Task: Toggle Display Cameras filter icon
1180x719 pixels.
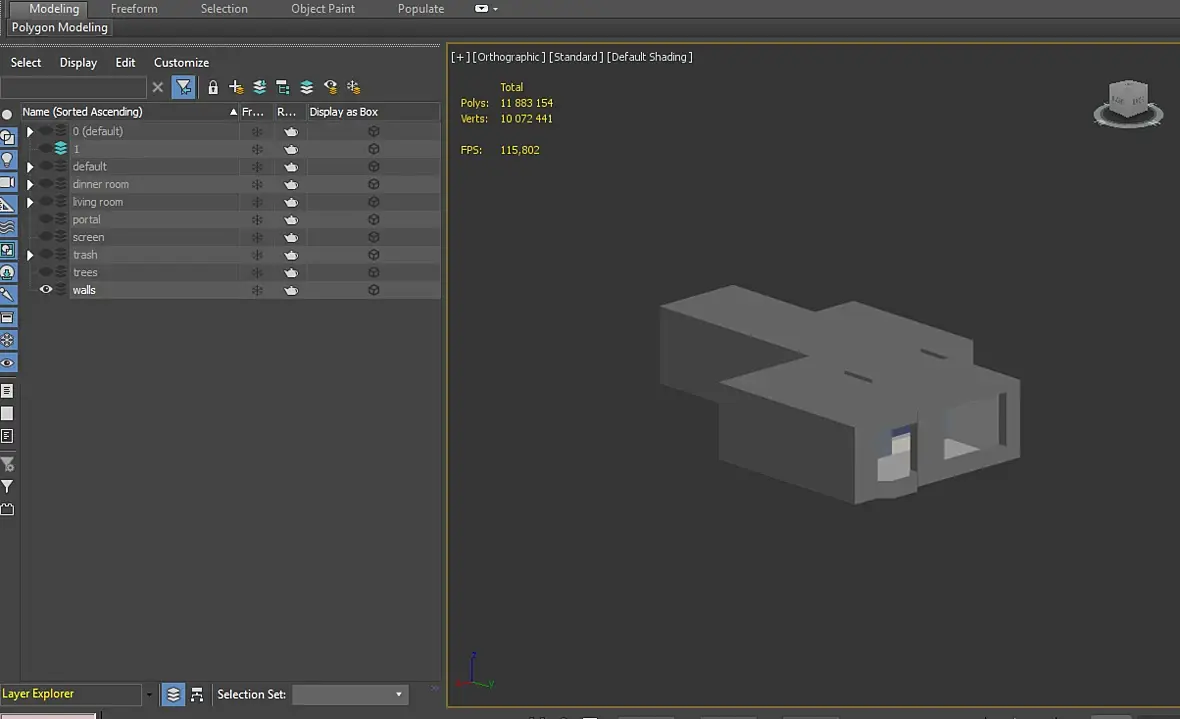Action: pyautogui.click(x=8, y=183)
